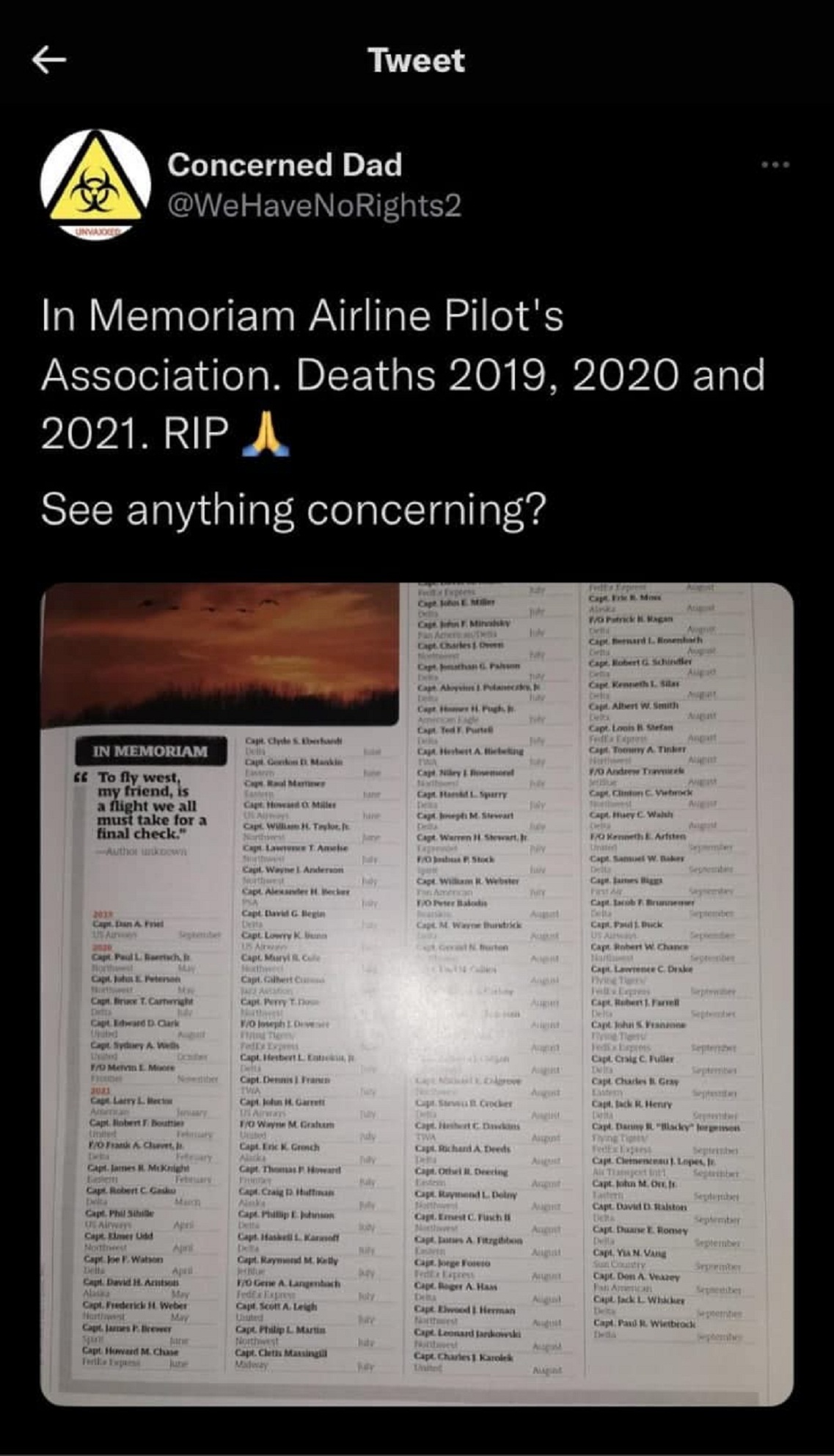Viewport: 834px width, 1456px height.
Task: Open the three-dot more options menu
Action: (x=775, y=165)
